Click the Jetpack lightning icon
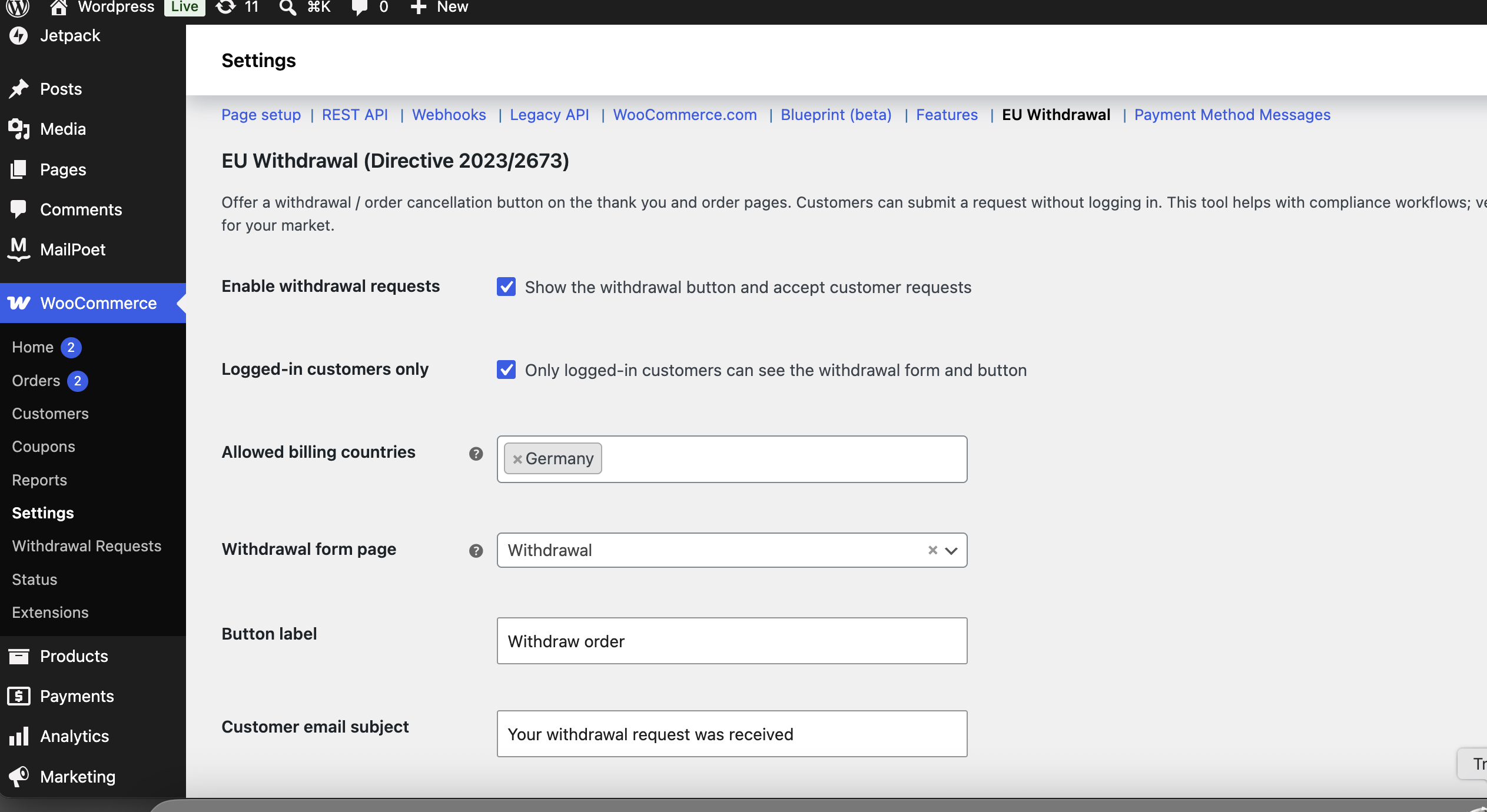1487x812 pixels. pyautogui.click(x=19, y=35)
